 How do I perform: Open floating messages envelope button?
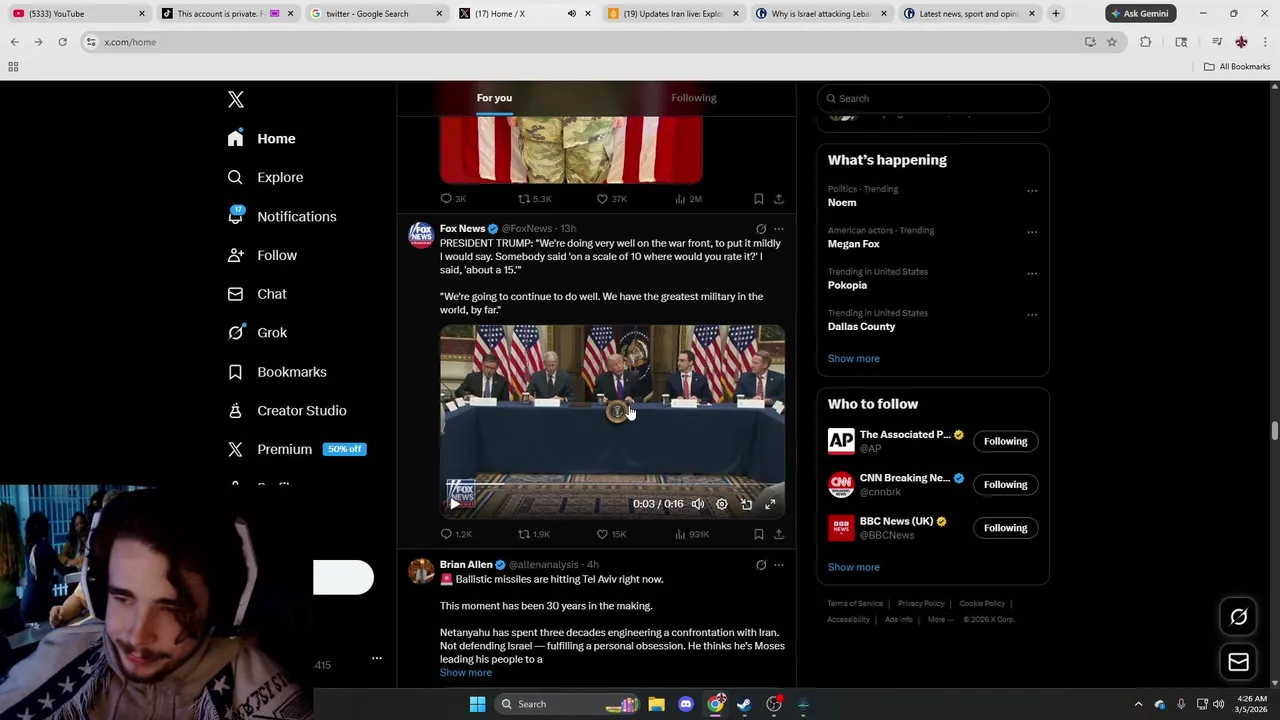pyautogui.click(x=1238, y=662)
